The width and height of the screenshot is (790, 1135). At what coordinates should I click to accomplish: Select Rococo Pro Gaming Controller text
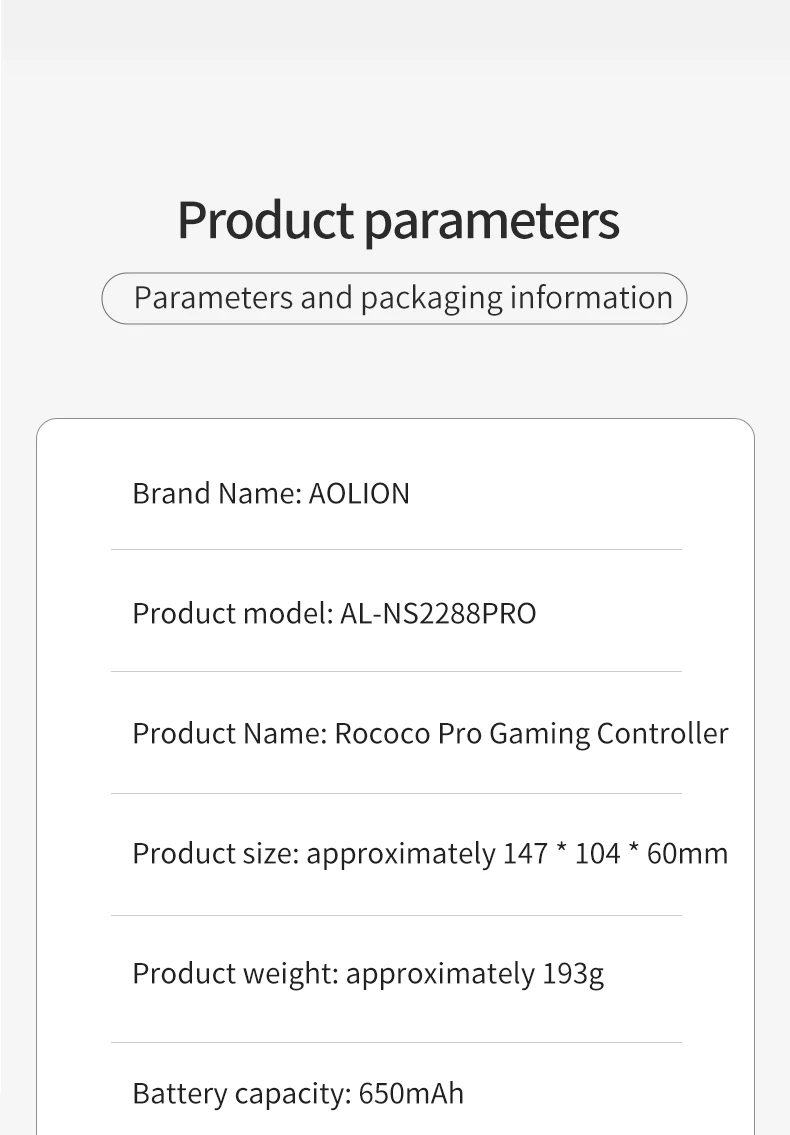click(531, 733)
